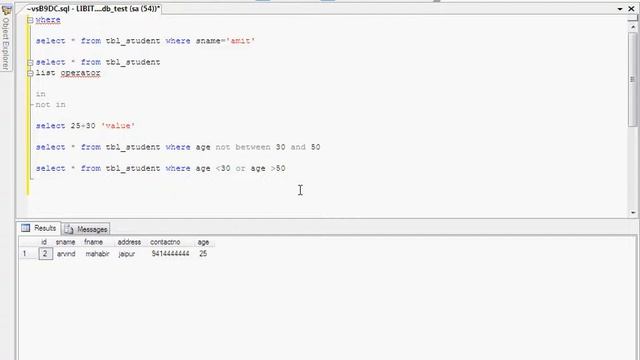Select the 'fname' column header

click(93, 242)
